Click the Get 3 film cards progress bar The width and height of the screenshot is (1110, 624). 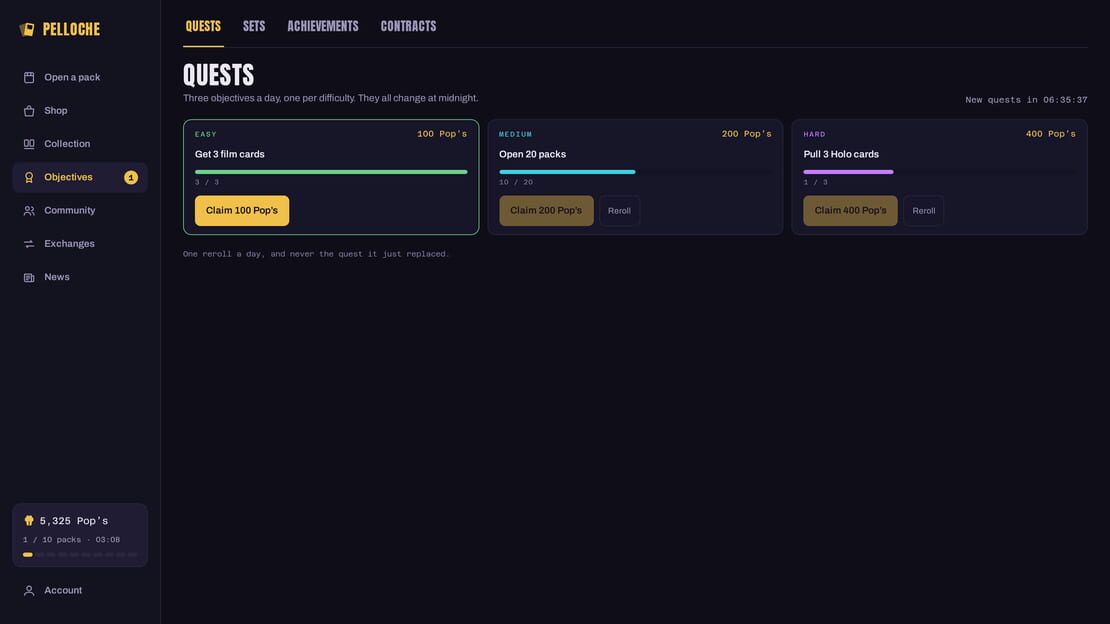coord(331,171)
